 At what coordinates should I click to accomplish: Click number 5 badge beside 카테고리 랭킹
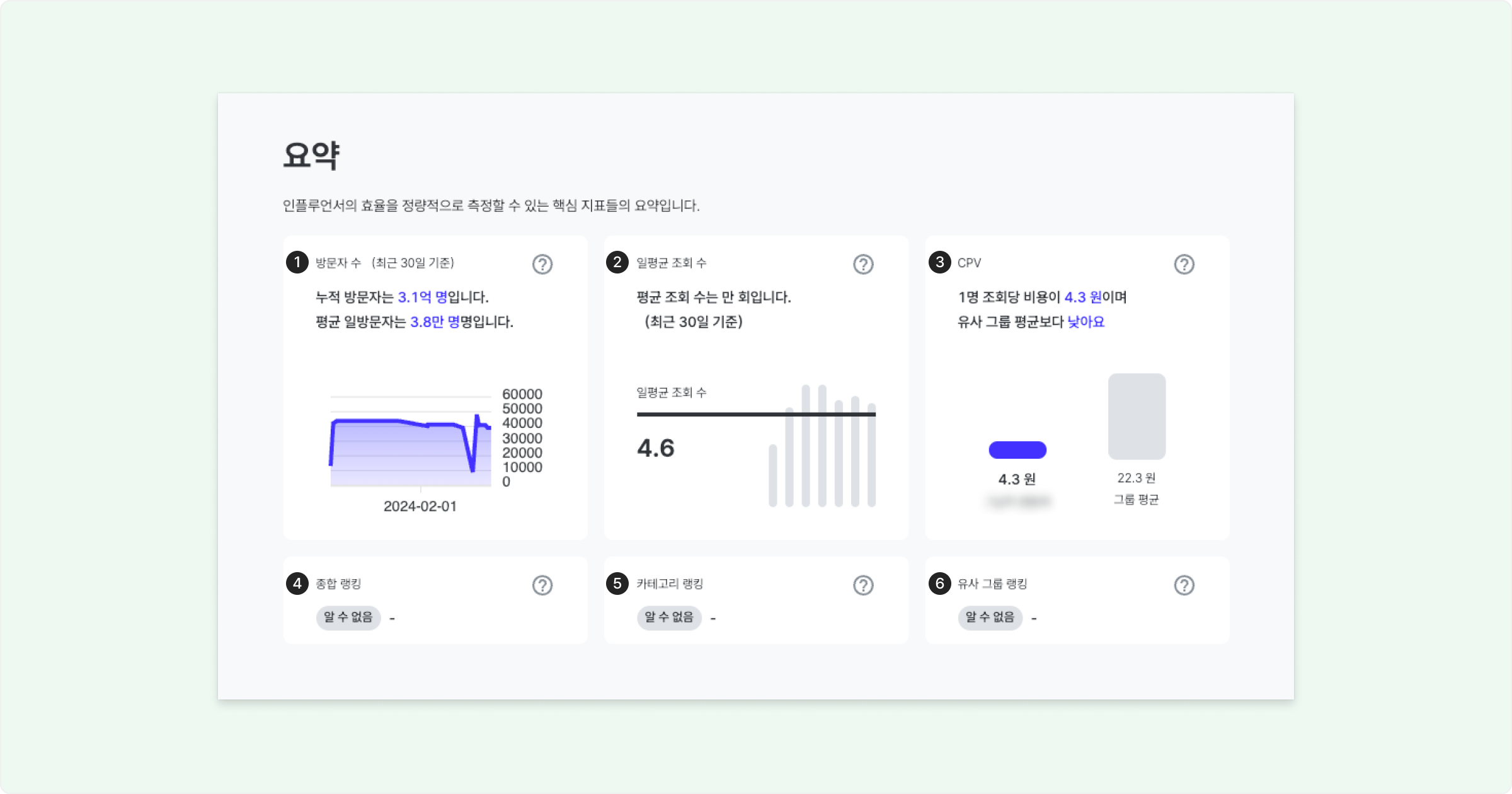pos(617,584)
